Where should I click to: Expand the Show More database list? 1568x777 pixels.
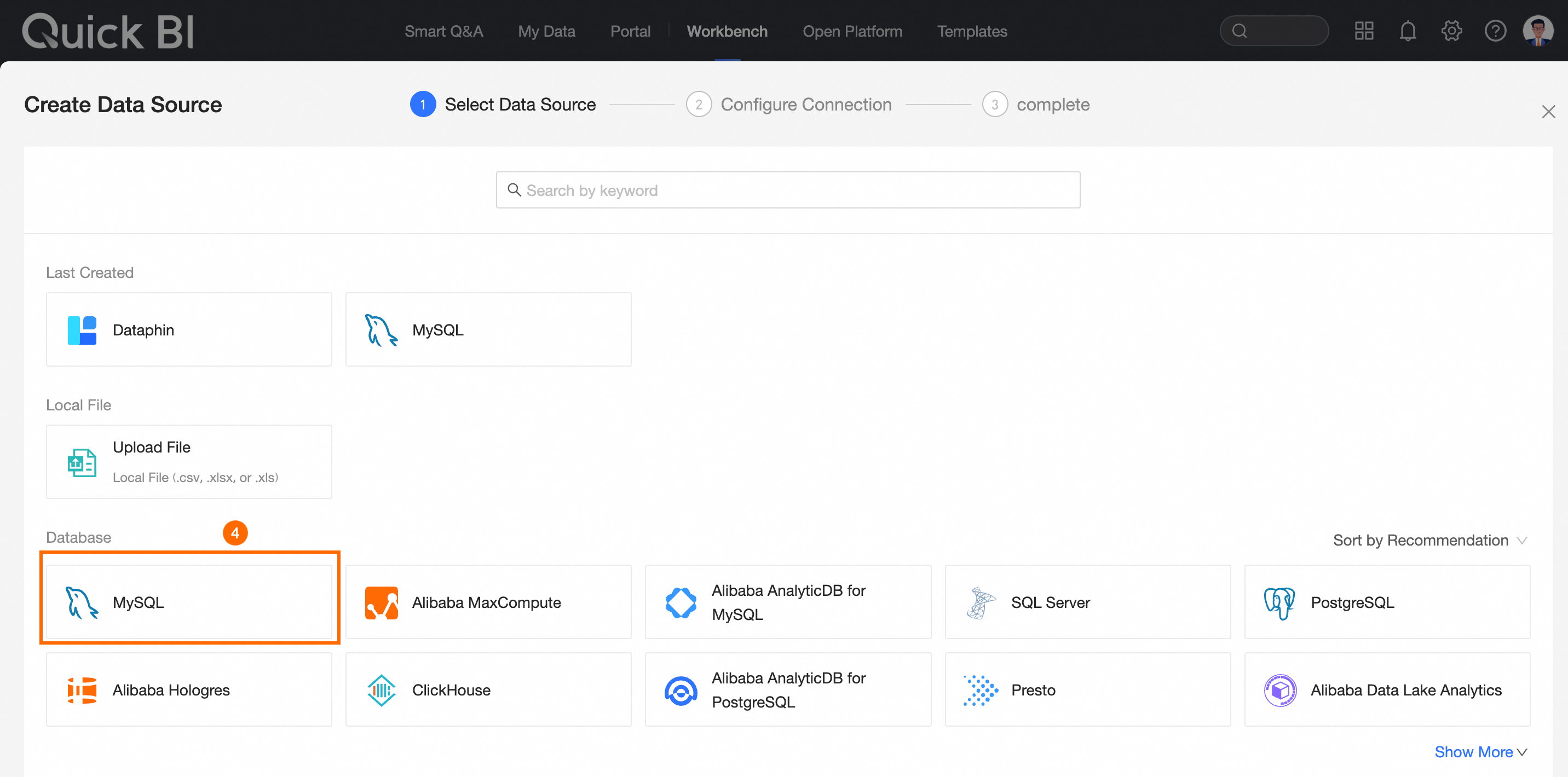(1480, 752)
